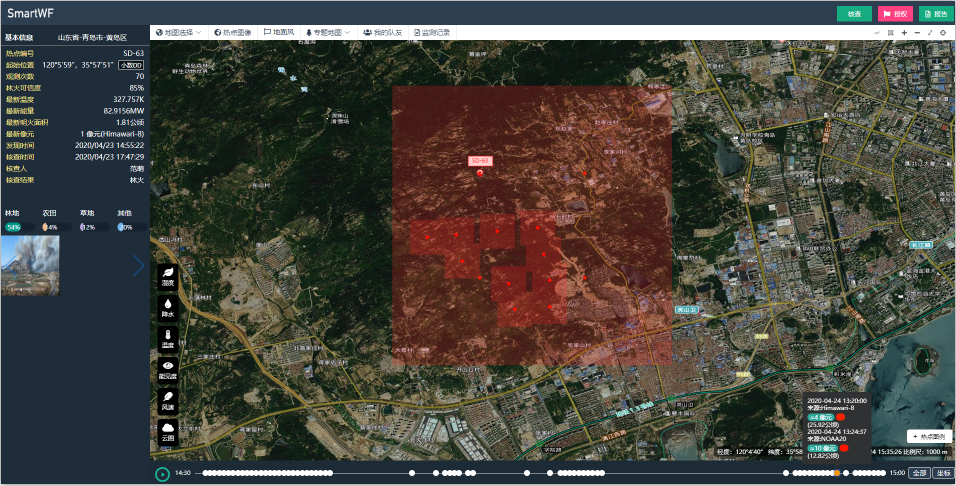
Task: Open 我的队友 my teammates panel
Action: pyautogui.click(x=383, y=32)
